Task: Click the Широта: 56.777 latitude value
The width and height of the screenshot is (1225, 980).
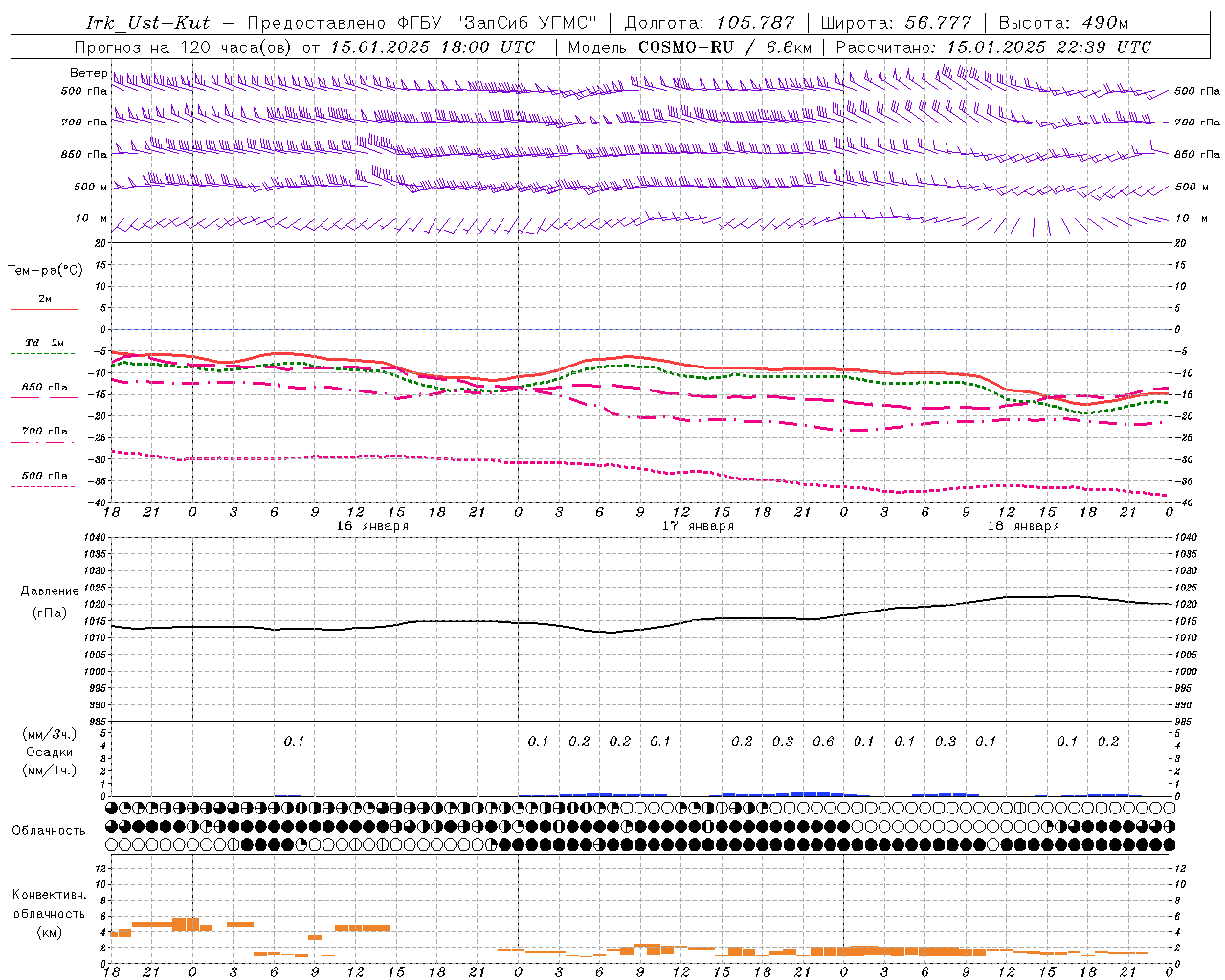Action: (896, 23)
